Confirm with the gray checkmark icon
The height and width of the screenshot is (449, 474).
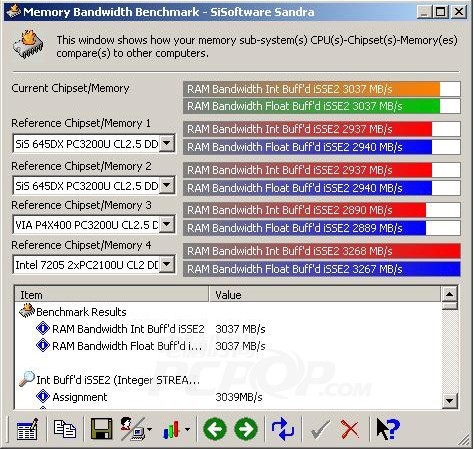tap(320, 429)
